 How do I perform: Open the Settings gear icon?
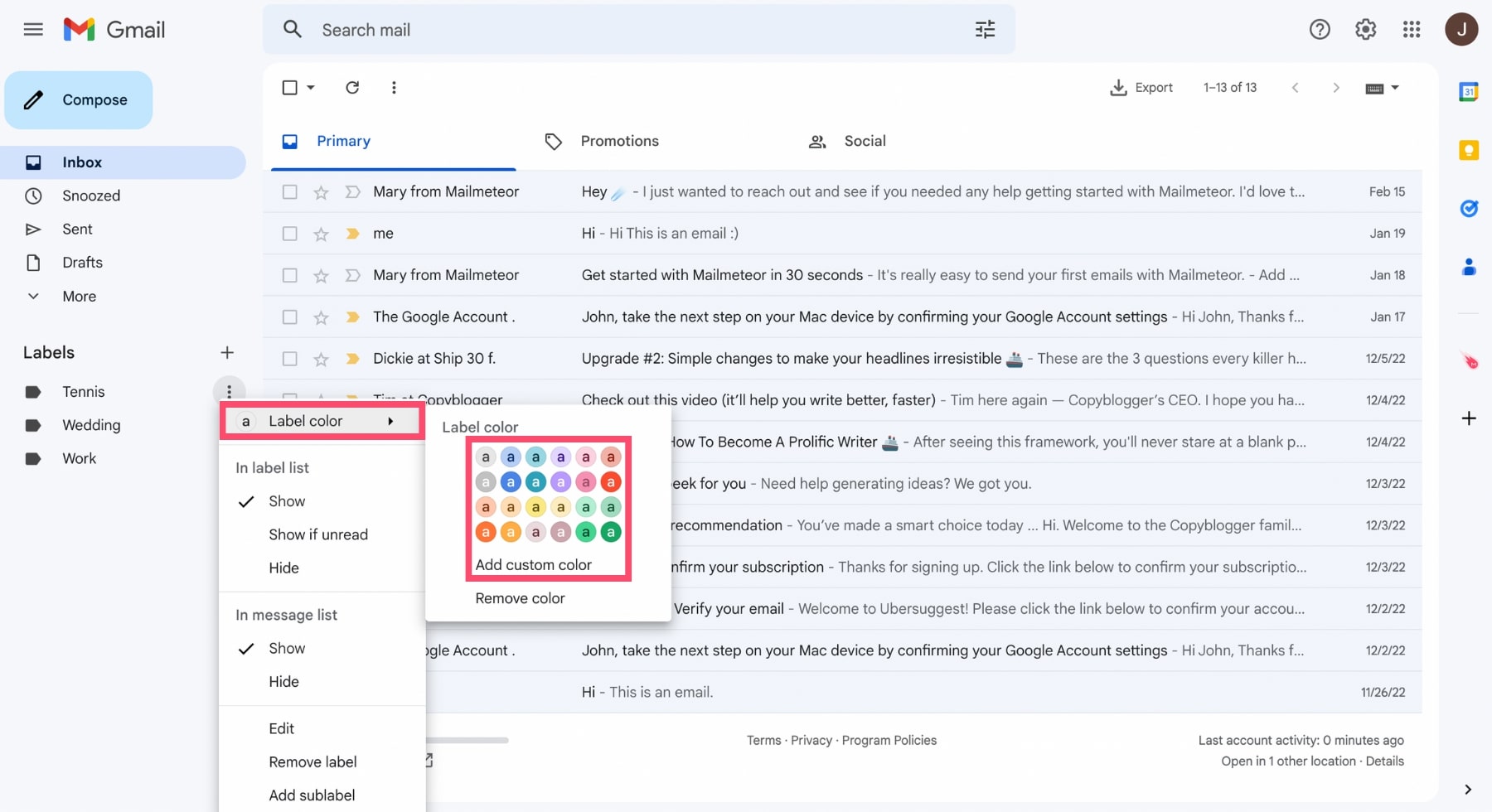(x=1365, y=30)
